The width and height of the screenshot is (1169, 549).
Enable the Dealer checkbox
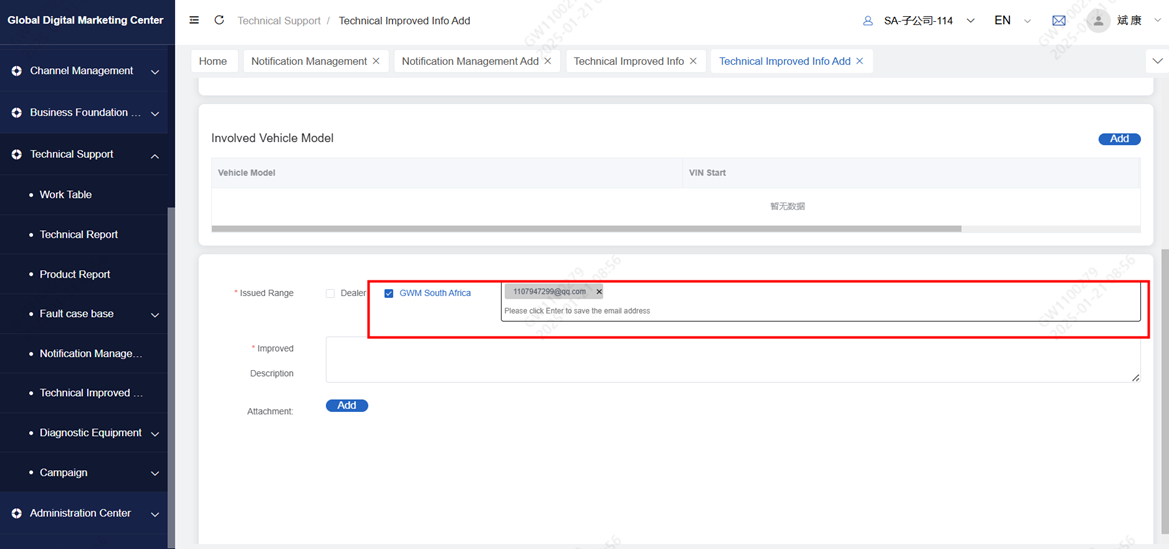[x=331, y=293]
